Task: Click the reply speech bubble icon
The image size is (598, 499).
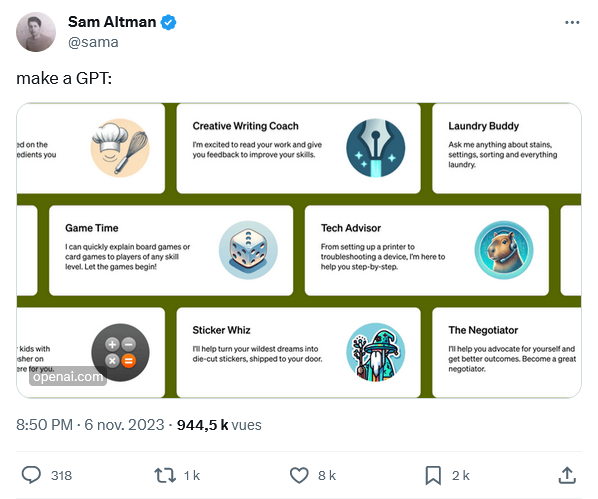Action: tap(31, 475)
